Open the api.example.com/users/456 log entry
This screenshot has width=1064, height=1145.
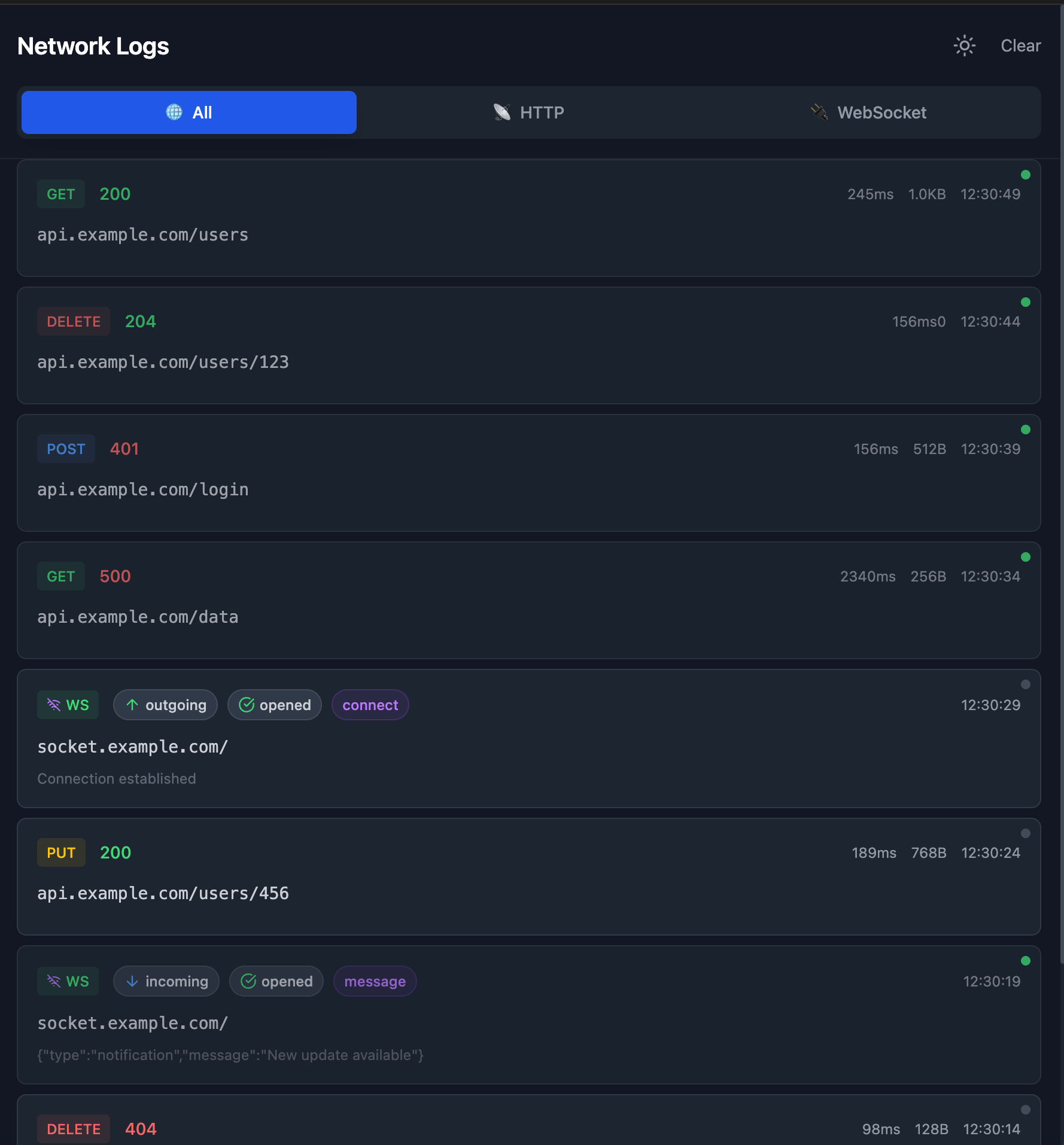click(529, 877)
